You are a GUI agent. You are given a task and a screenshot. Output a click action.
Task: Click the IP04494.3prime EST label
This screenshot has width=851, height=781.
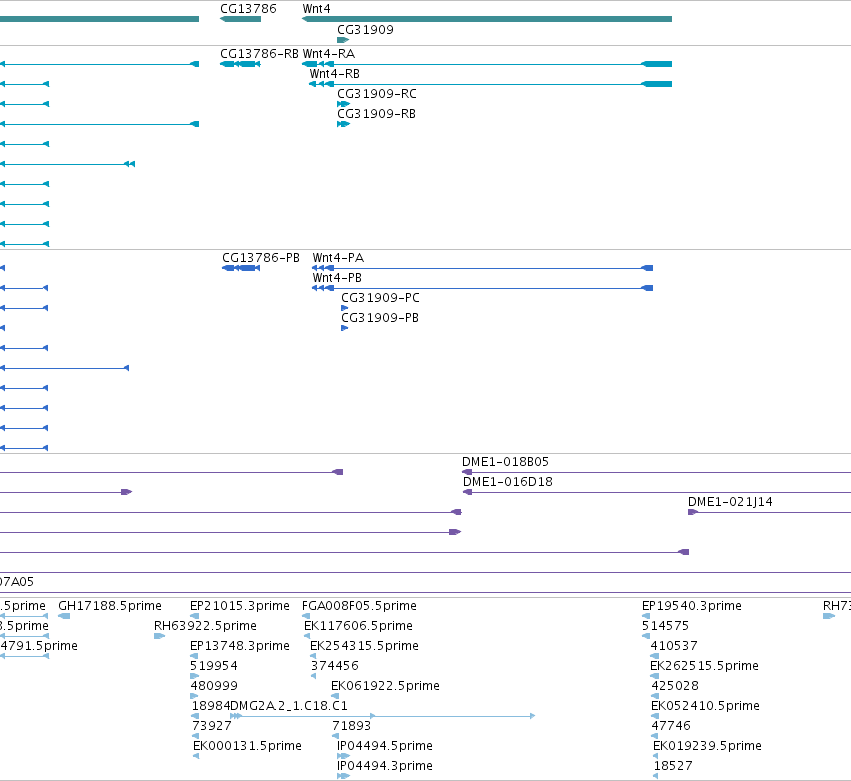[385, 766]
